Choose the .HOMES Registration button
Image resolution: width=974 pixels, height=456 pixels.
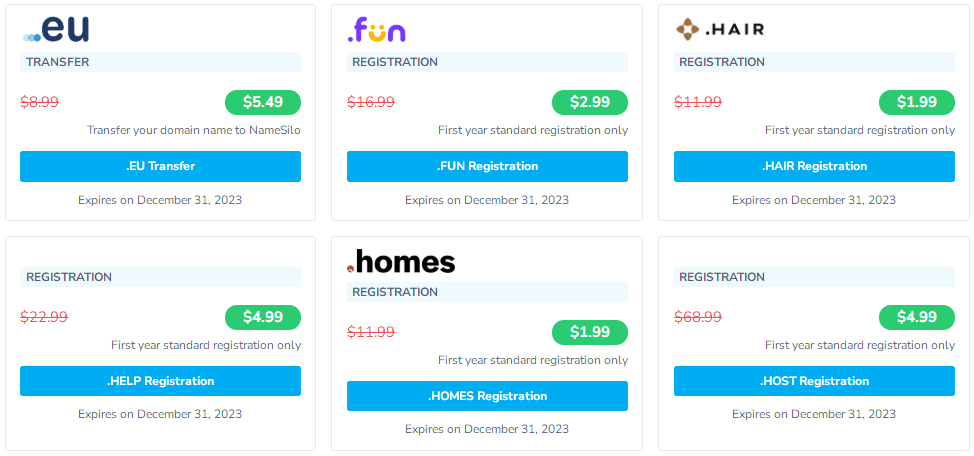coord(487,396)
